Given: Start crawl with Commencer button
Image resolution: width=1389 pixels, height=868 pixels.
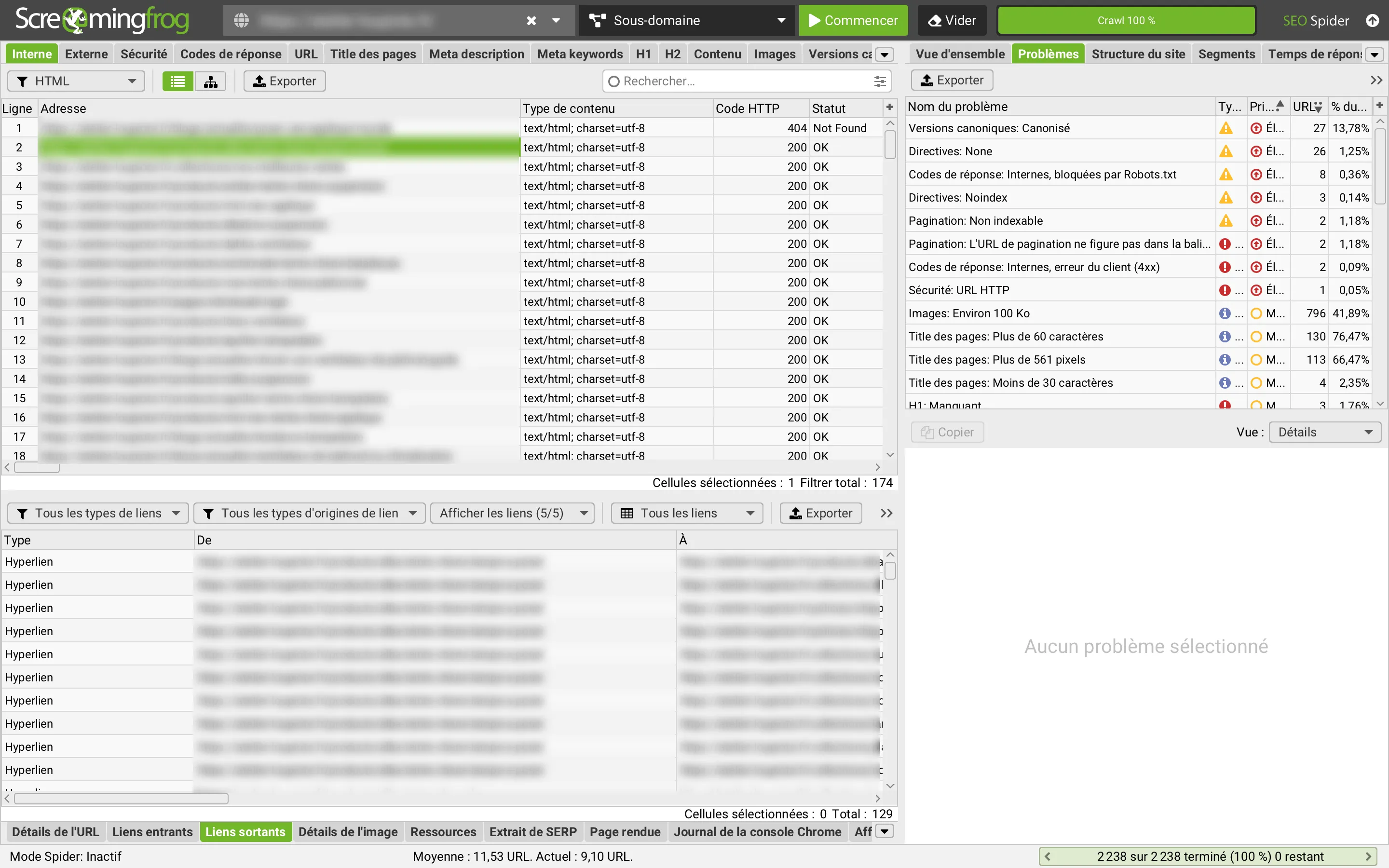Looking at the screenshot, I should click(x=853, y=21).
